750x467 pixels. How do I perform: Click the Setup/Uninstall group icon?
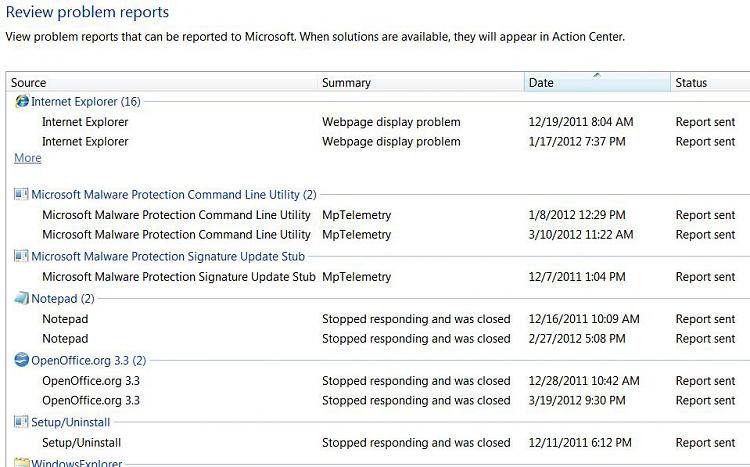tap(21, 422)
